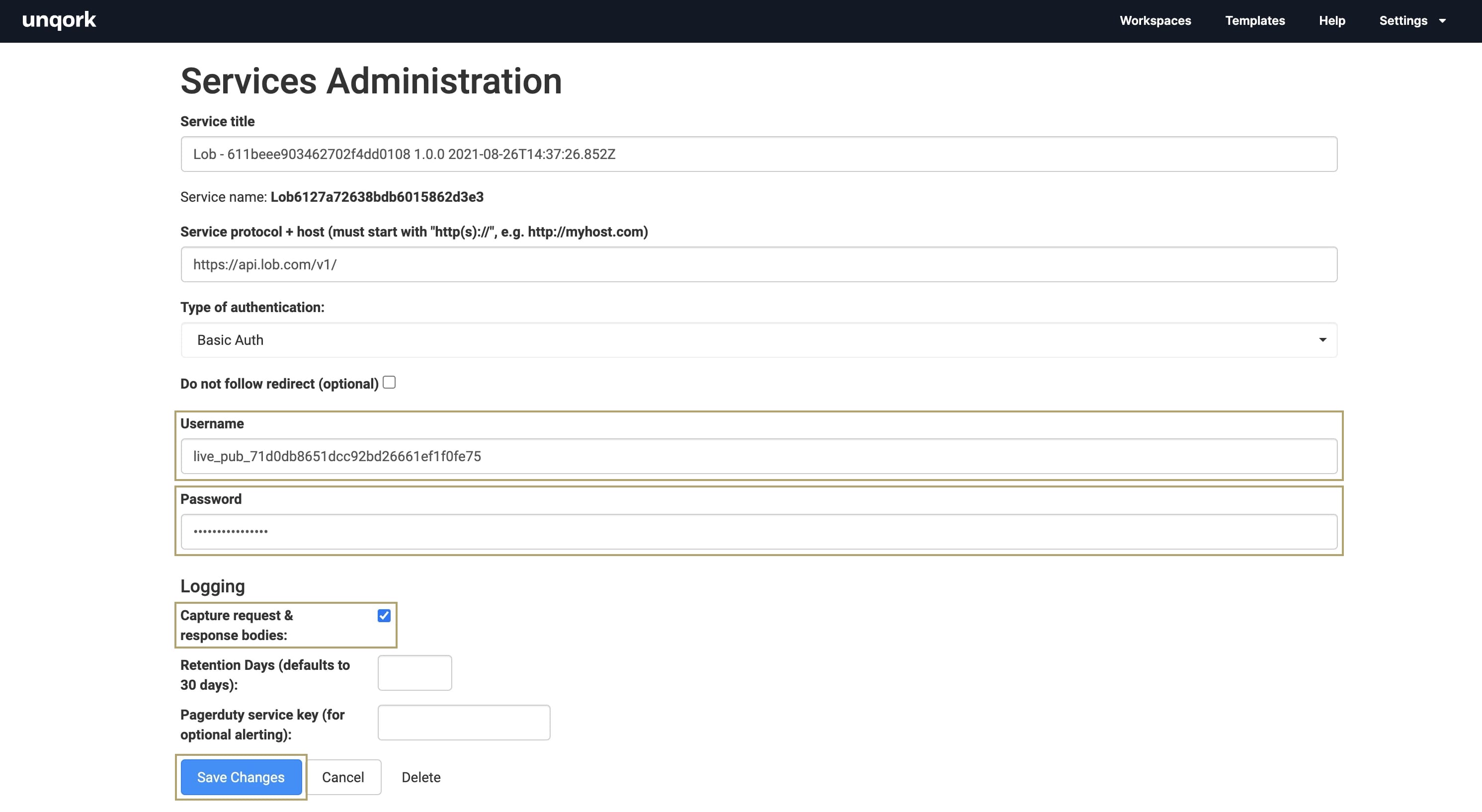Expand the Settings dropdown menu
The width and height of the screenshot is (1482, 812).
[1412, 21]
